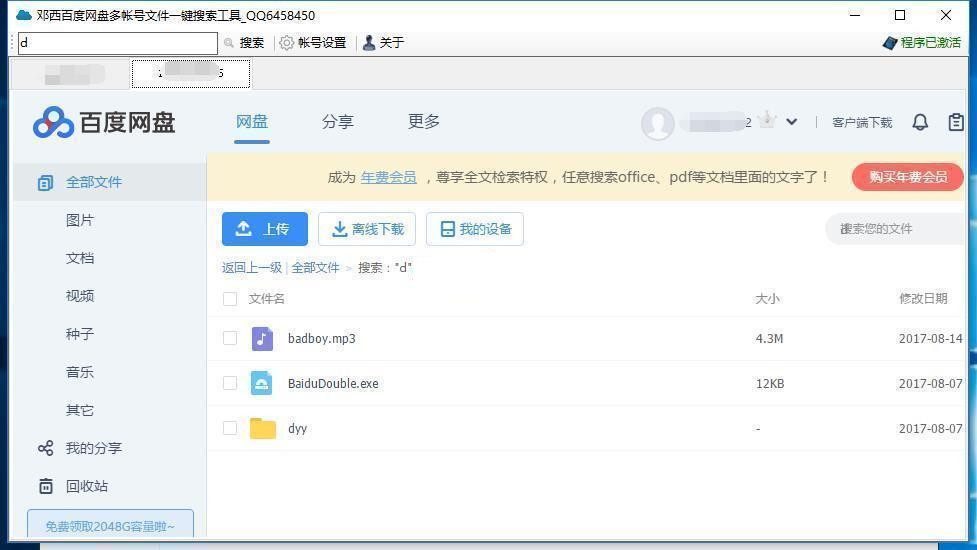Click the magnifier search icon in the toolbar
The height and width of the screenshot is (550, 977).
click(x=229, y=42)
